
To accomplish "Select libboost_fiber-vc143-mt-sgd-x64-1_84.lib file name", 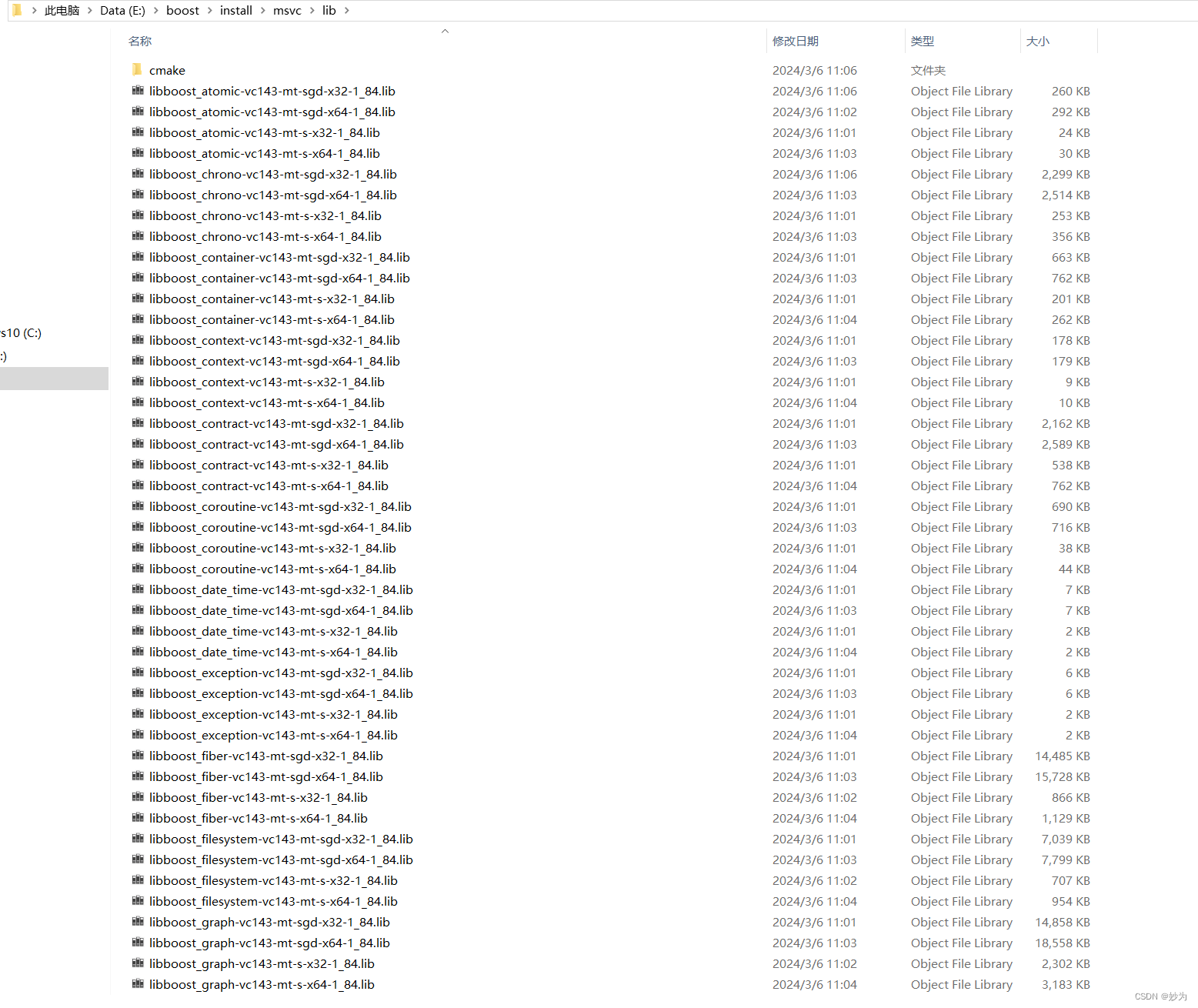I will [266, 776].
